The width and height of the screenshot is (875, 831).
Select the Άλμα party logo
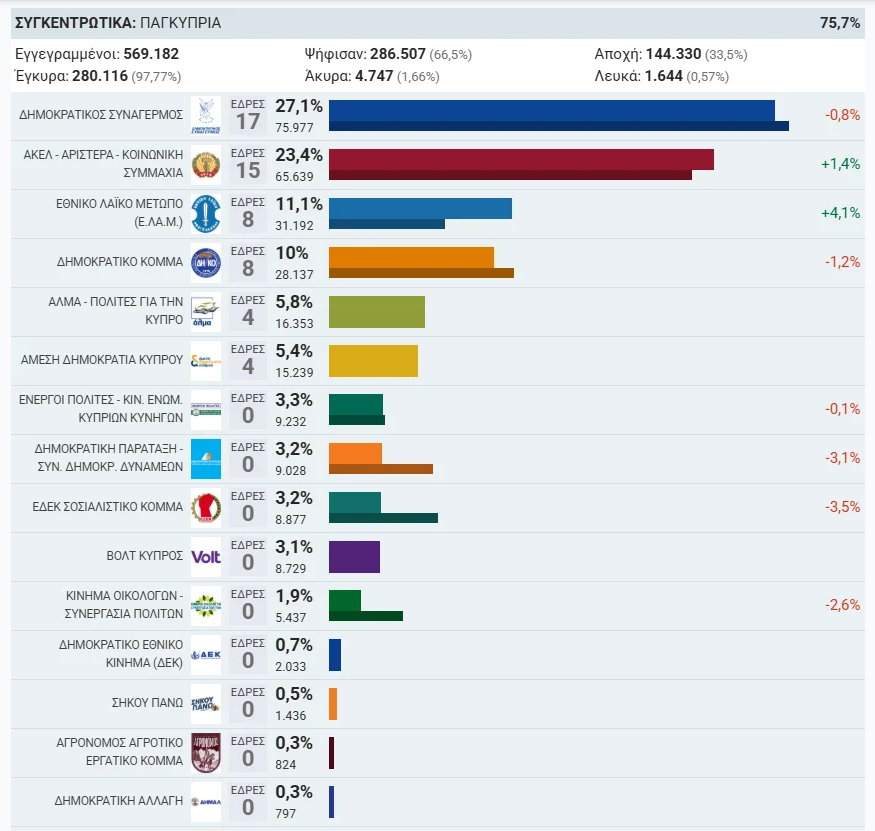click(x=206, y=312)
